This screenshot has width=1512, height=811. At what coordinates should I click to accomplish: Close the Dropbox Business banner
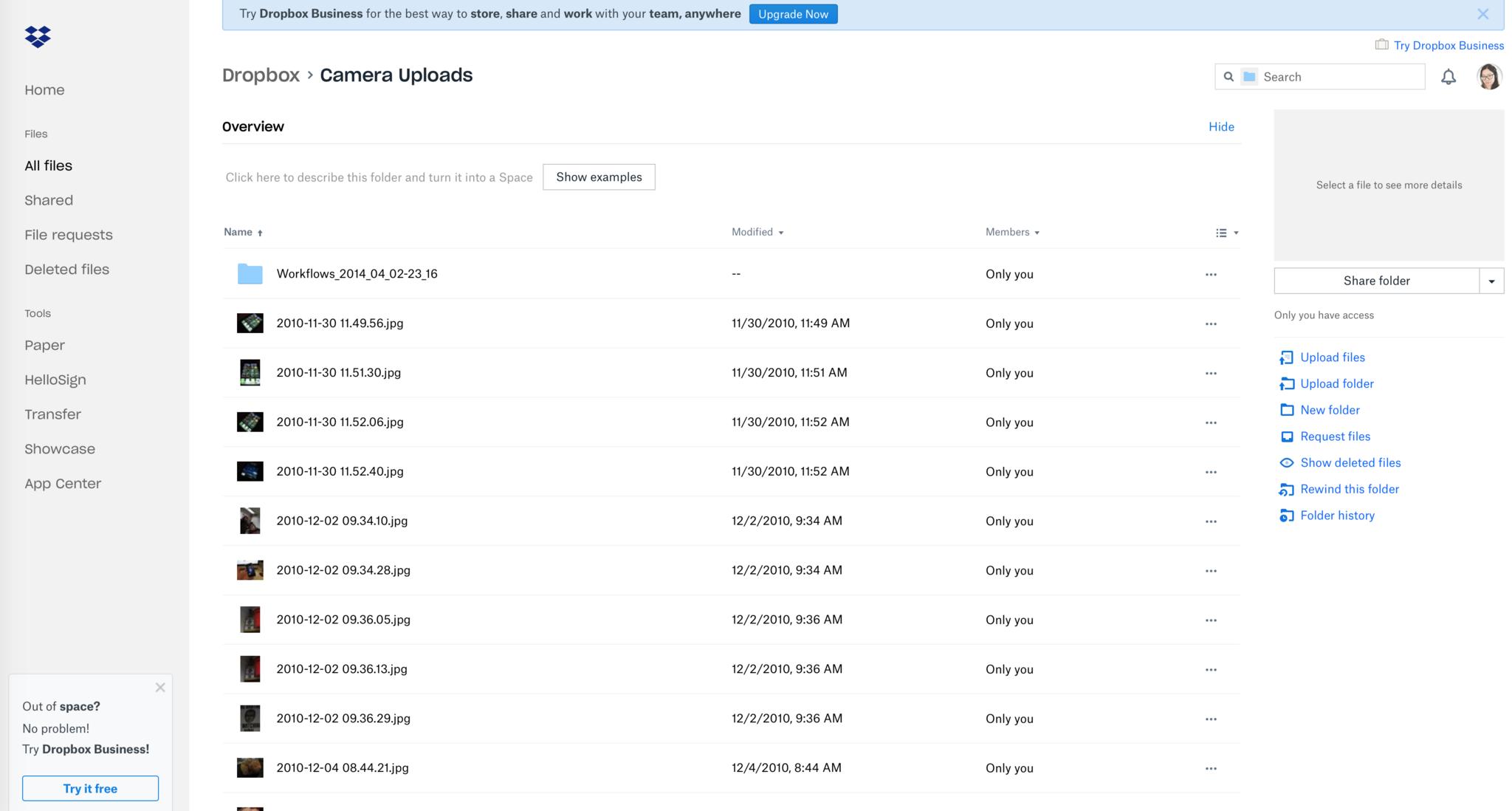coord(1482,14)
